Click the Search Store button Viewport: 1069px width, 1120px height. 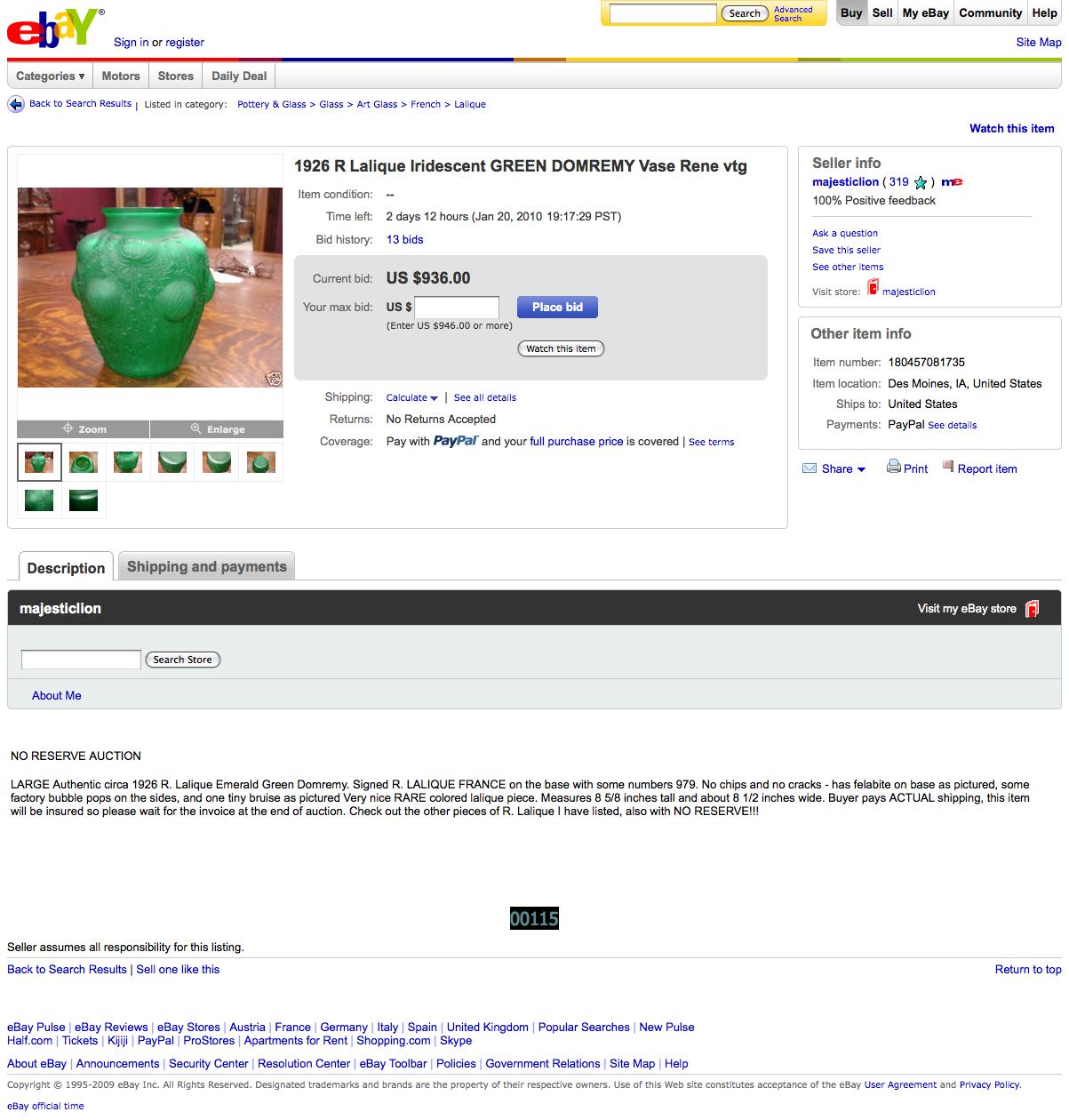click(x=182, y=660)
